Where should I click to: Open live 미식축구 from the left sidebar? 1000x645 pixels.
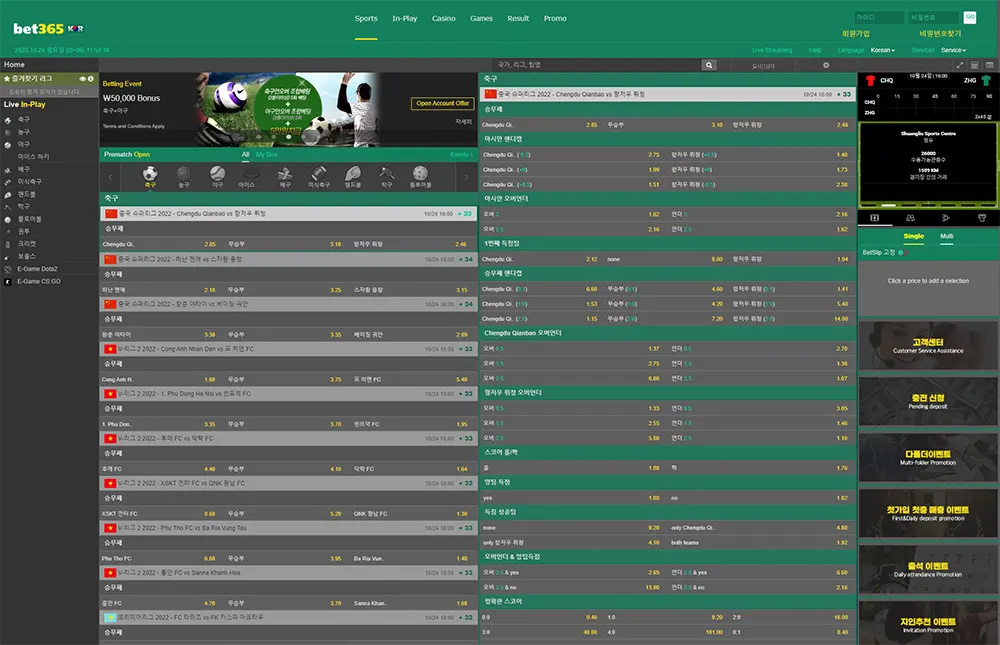pyautogui.click(x=29, y=182)
